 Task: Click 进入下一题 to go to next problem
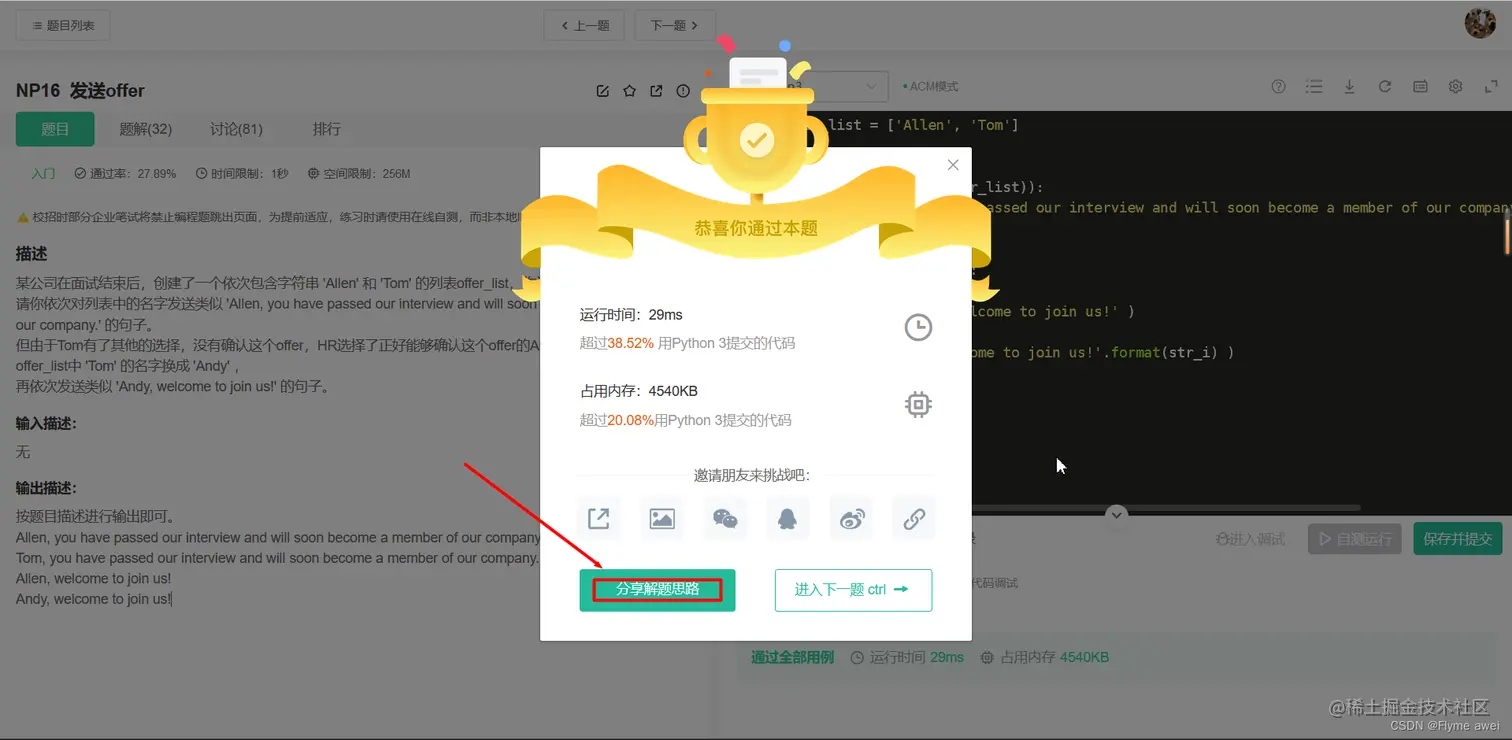pos(853,589)
